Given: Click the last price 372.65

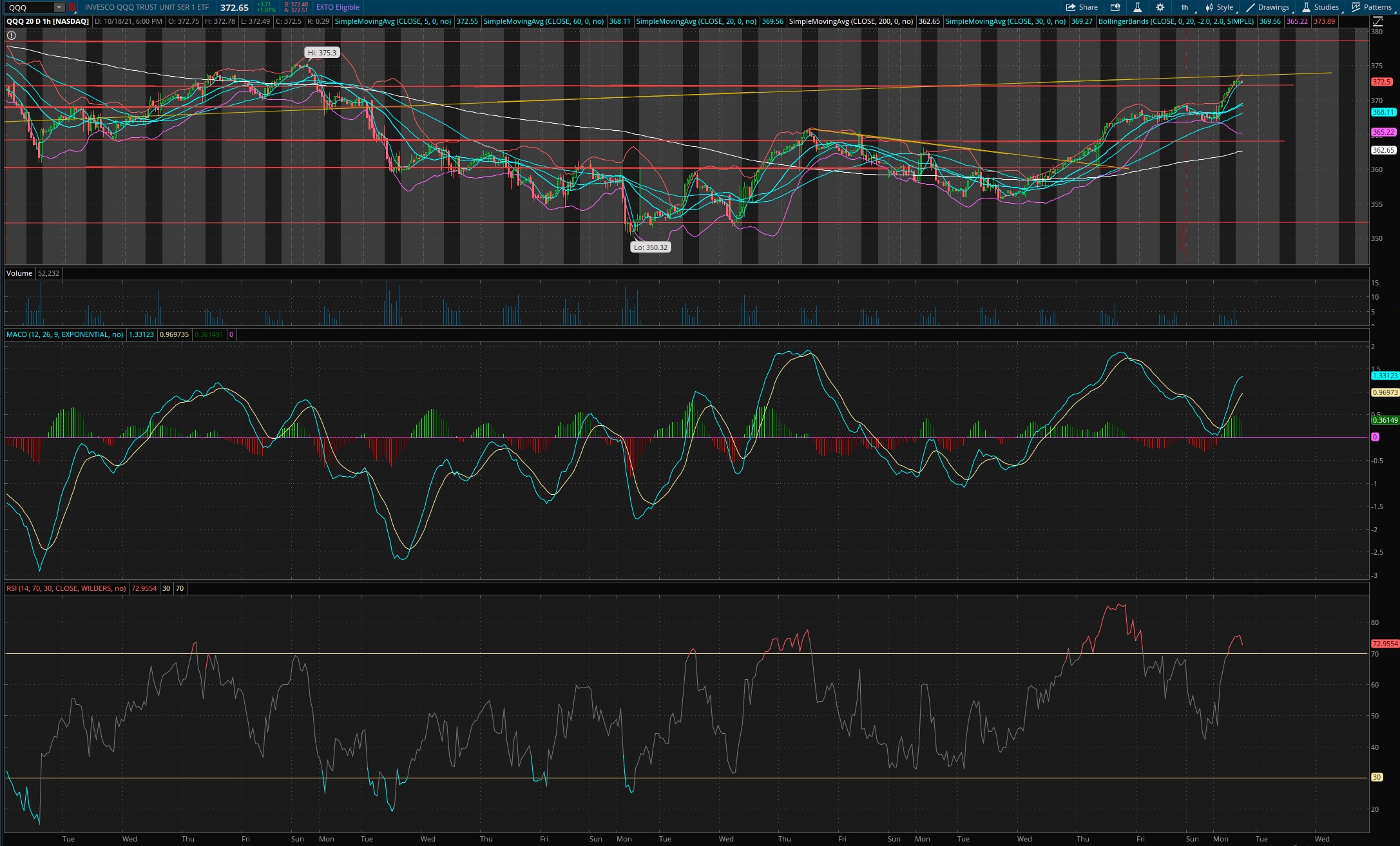Looking at the screenshot, I should [234, 8].
